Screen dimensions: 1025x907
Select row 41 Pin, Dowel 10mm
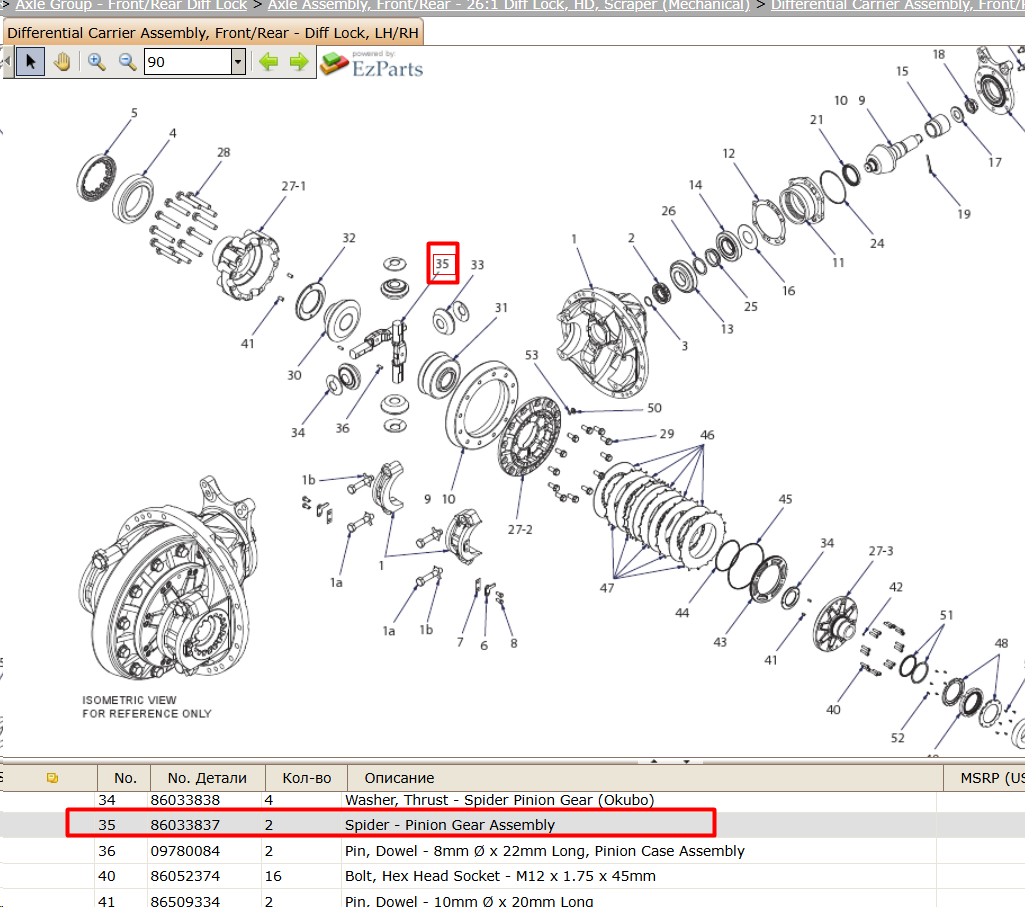pyautogui.click(x=512, y=899)
